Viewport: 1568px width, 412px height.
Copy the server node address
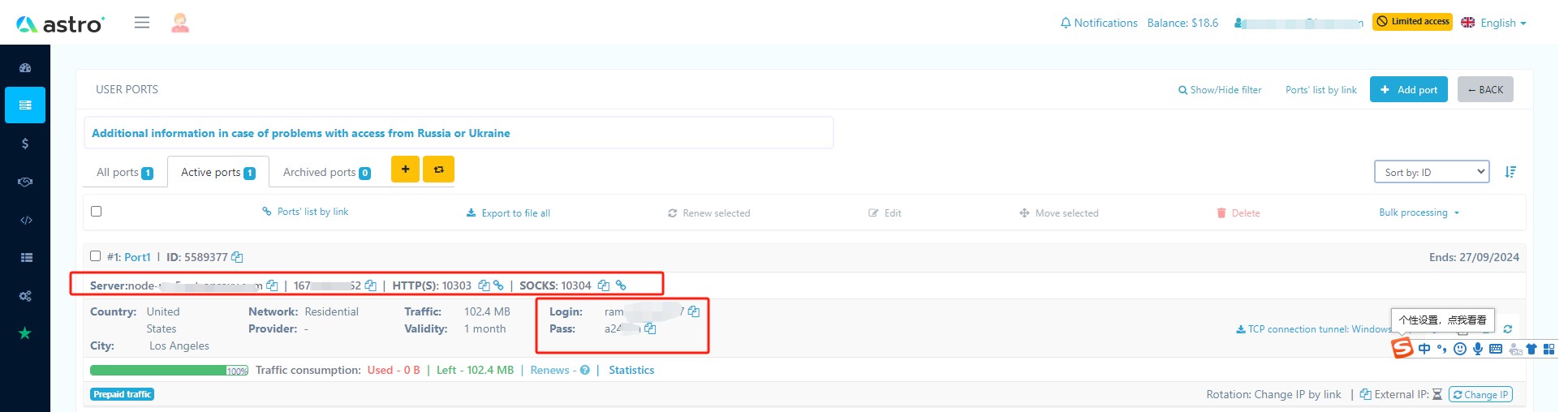[272, 285]
